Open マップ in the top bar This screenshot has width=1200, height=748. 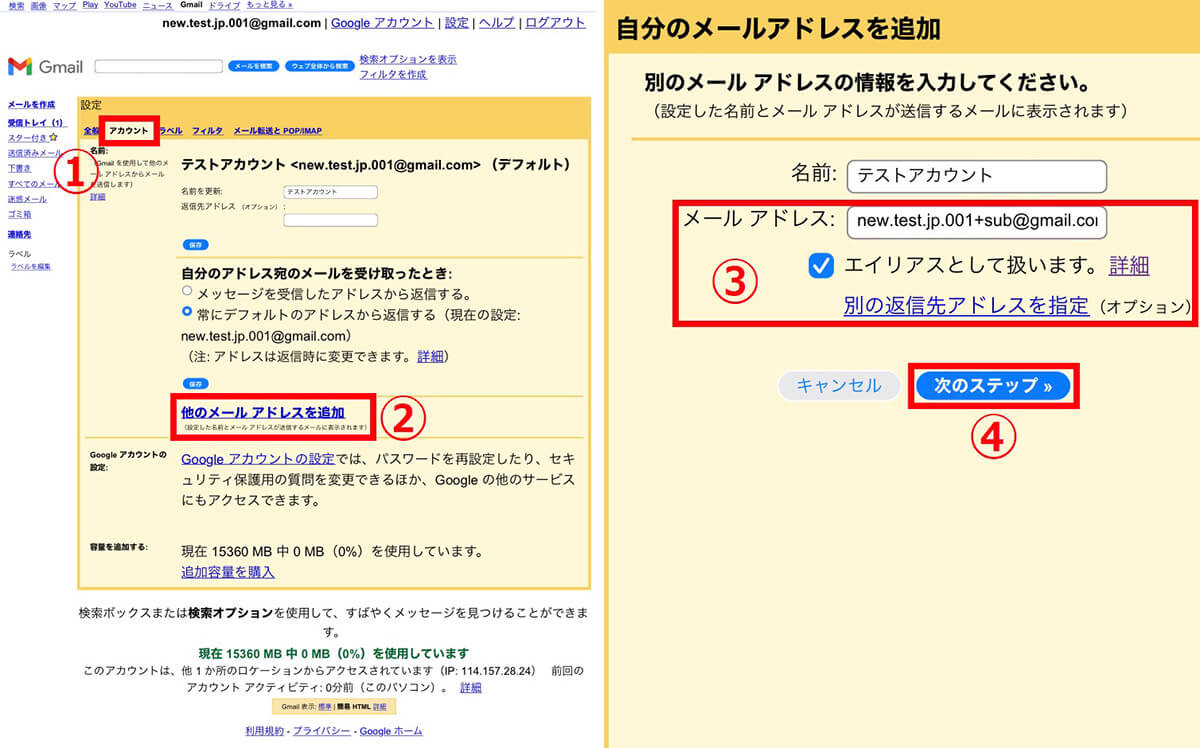64,6
